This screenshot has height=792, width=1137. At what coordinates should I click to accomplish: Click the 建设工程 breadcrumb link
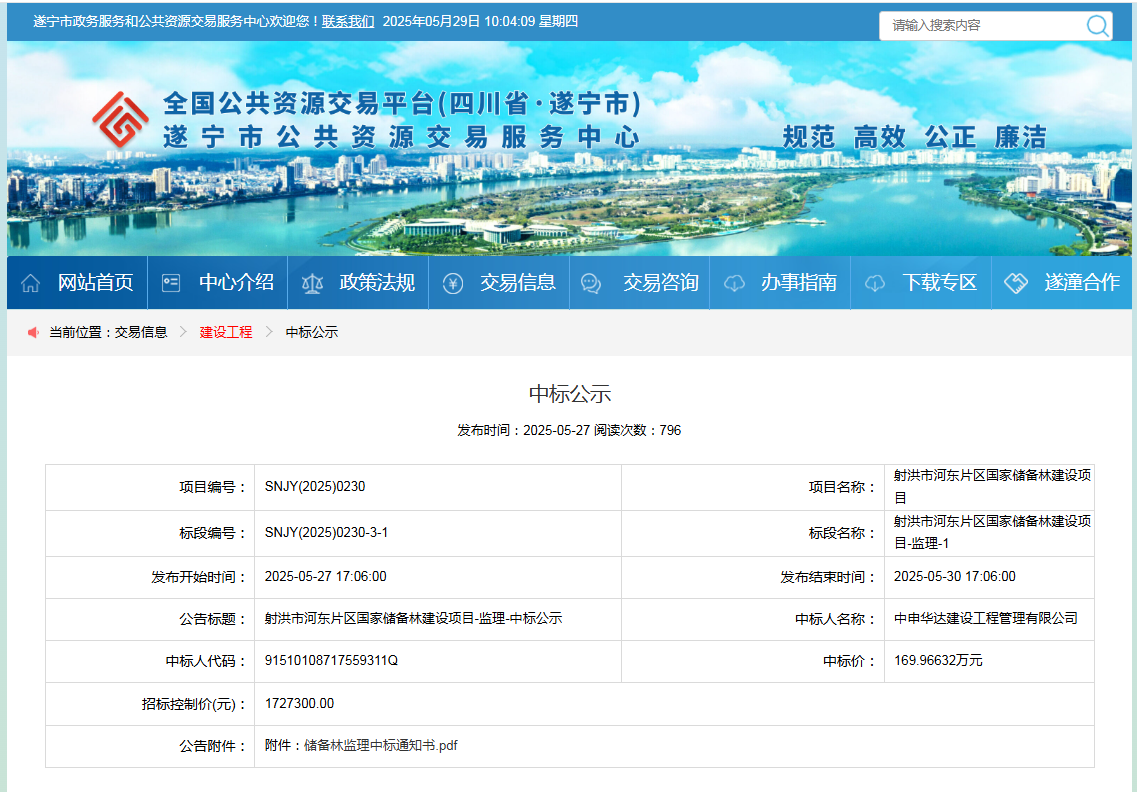click(x=226, y=332)
